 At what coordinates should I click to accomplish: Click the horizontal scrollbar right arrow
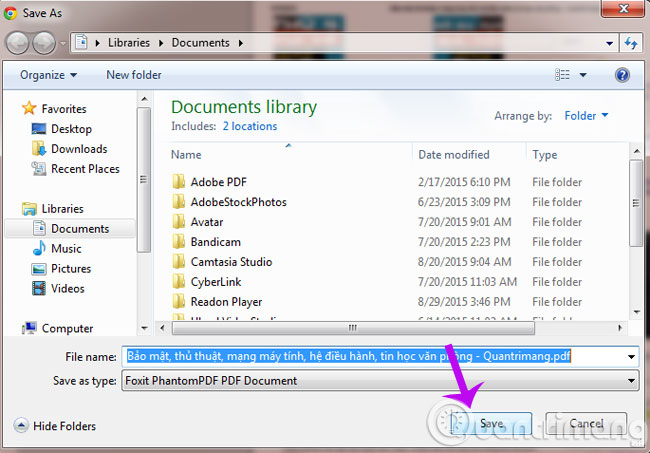tap(620, 328)
